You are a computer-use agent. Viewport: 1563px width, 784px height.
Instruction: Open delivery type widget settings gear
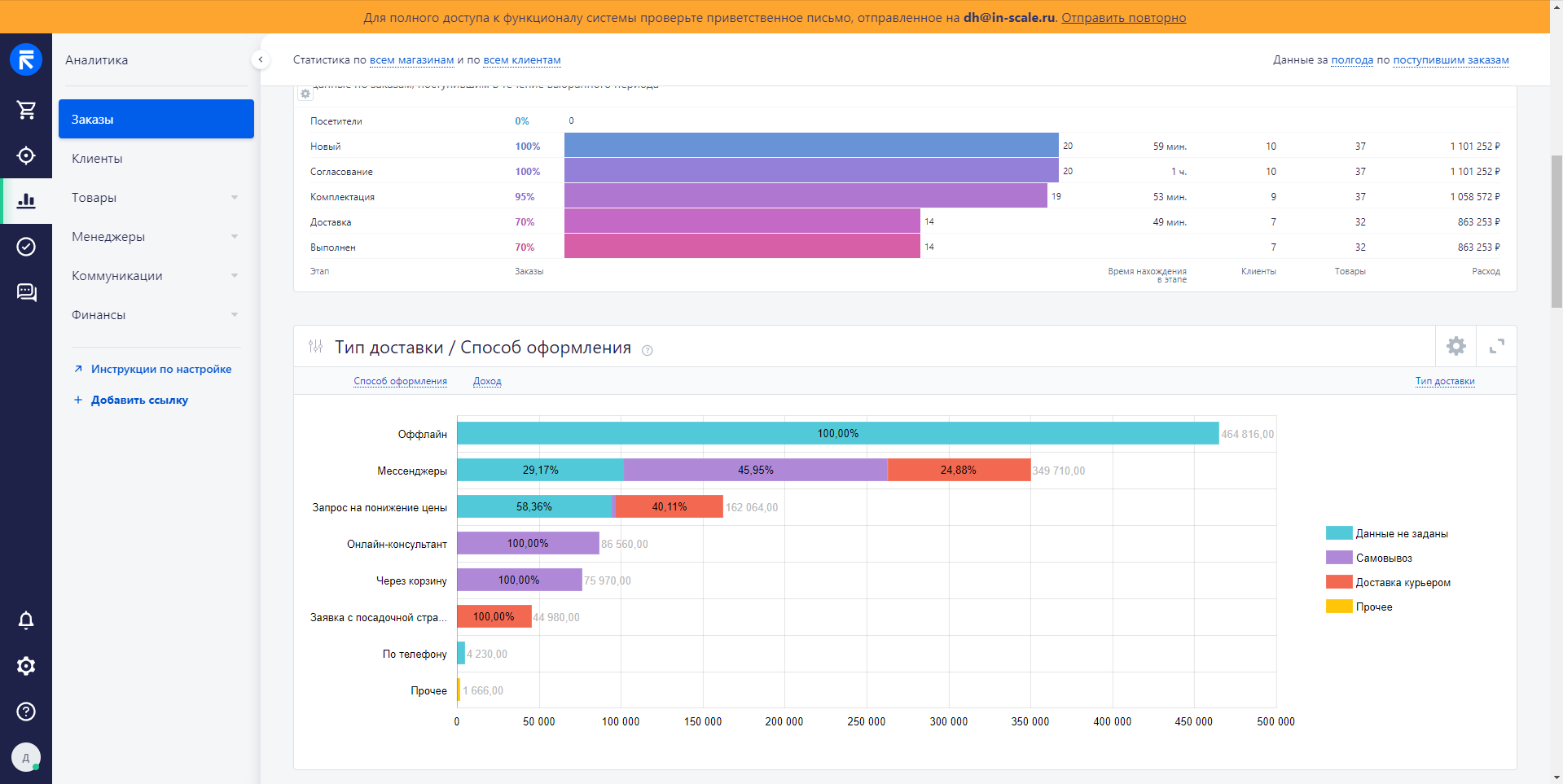click(1455, 346)
